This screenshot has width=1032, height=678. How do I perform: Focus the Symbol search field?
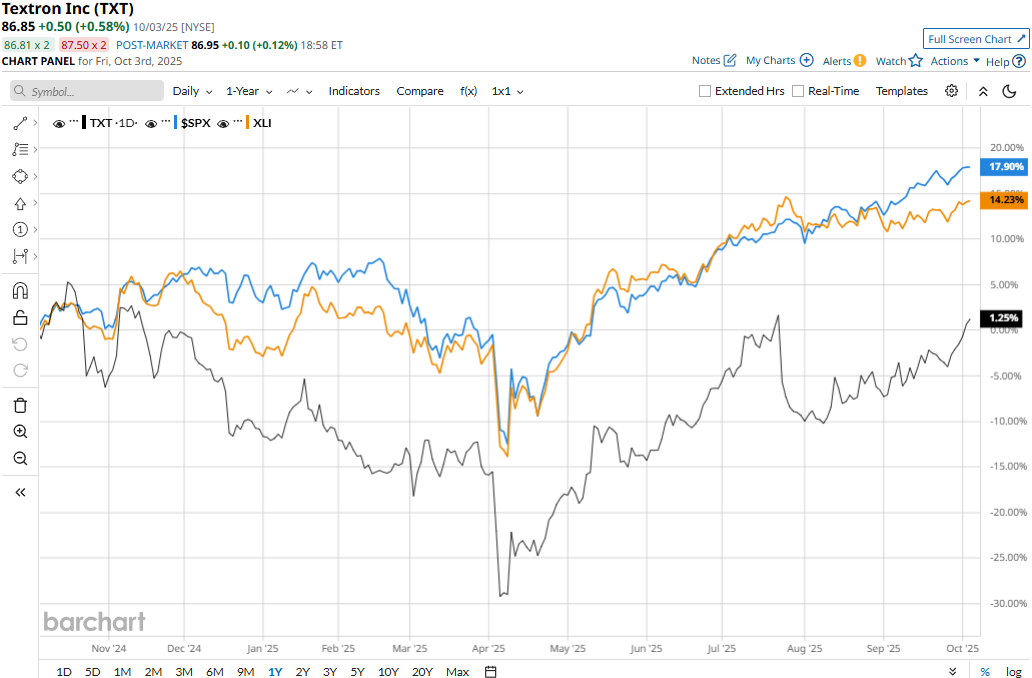click(87, 91)
